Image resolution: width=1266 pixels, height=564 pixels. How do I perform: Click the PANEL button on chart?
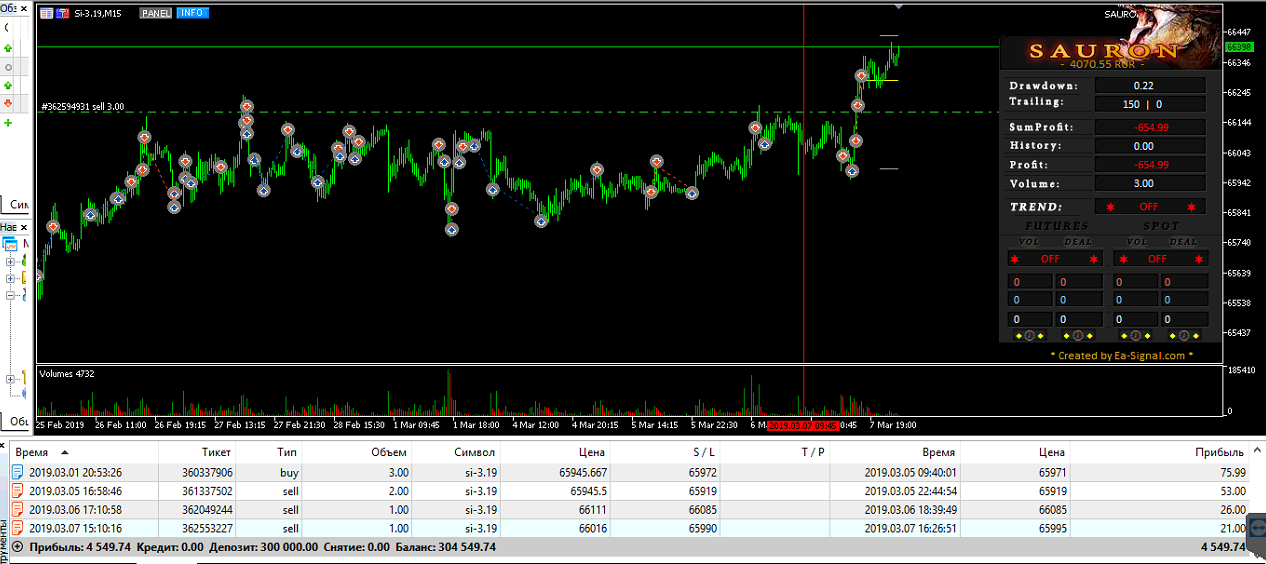155,13
